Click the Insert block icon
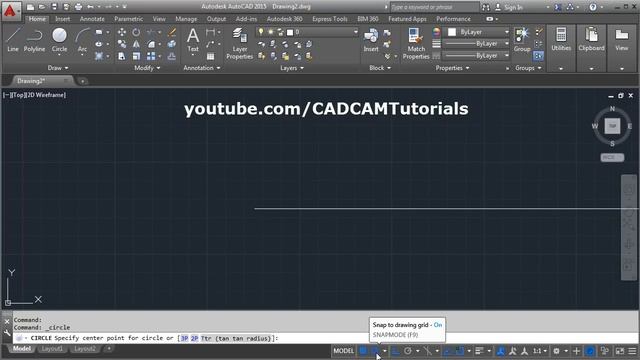640x360 pixels. [x=371, y=40]
